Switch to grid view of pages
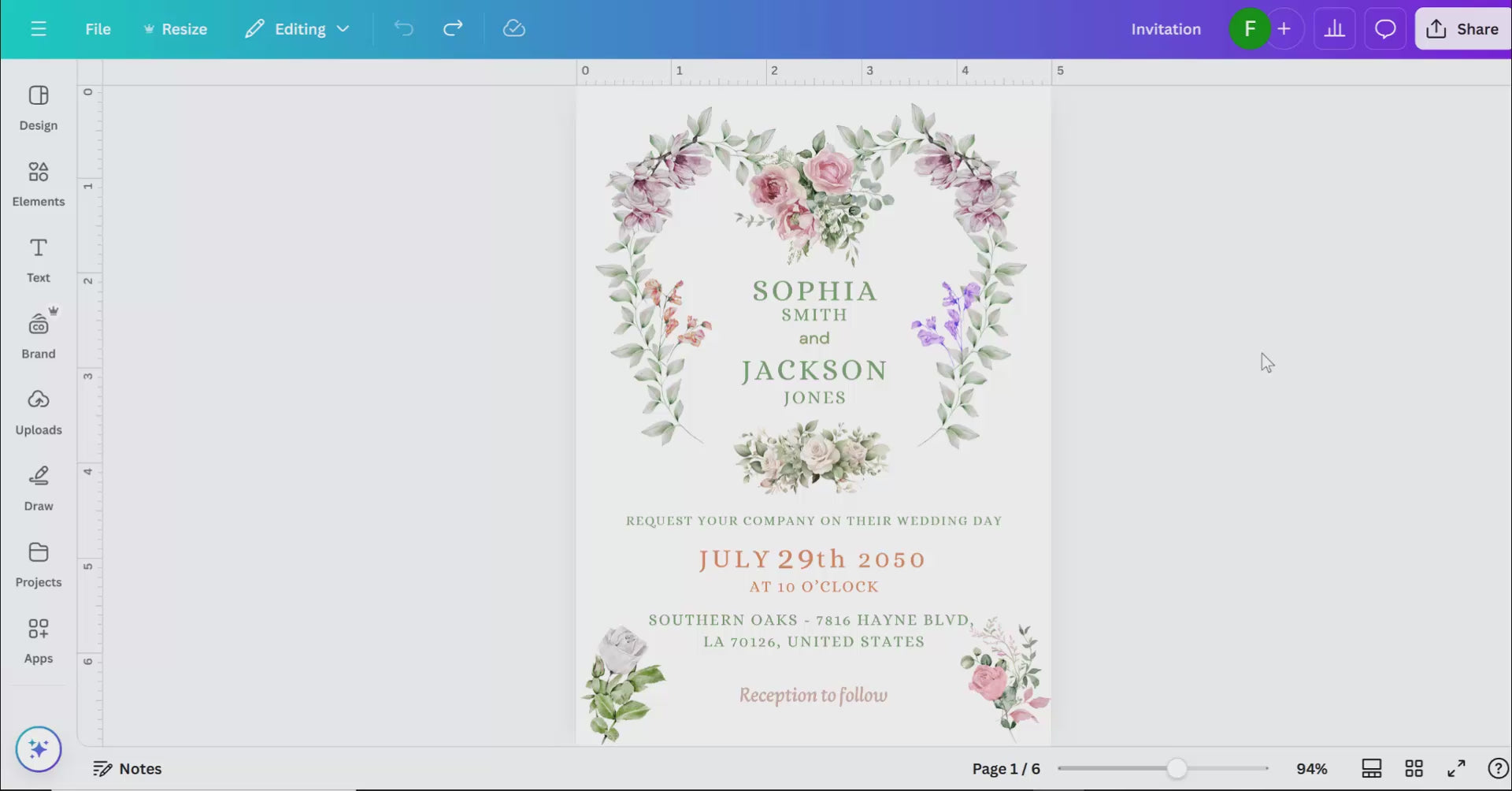This screenshot has height=791, width=1512. pos(1414,768)
